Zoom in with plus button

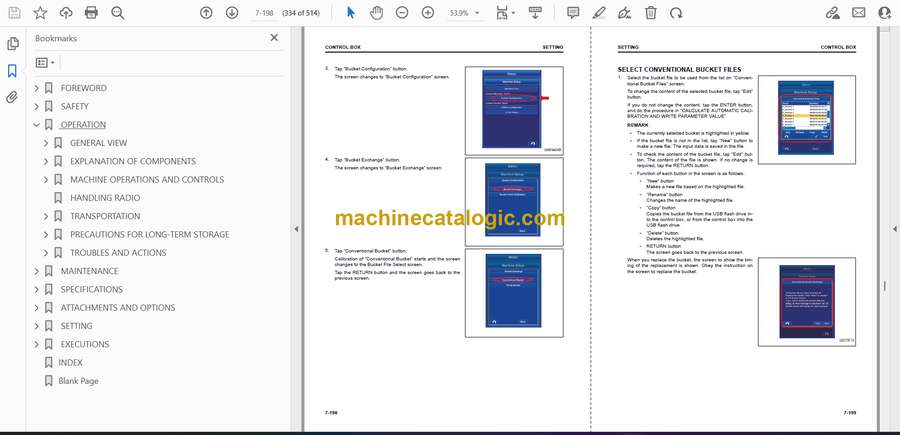[x=428, y=13]
